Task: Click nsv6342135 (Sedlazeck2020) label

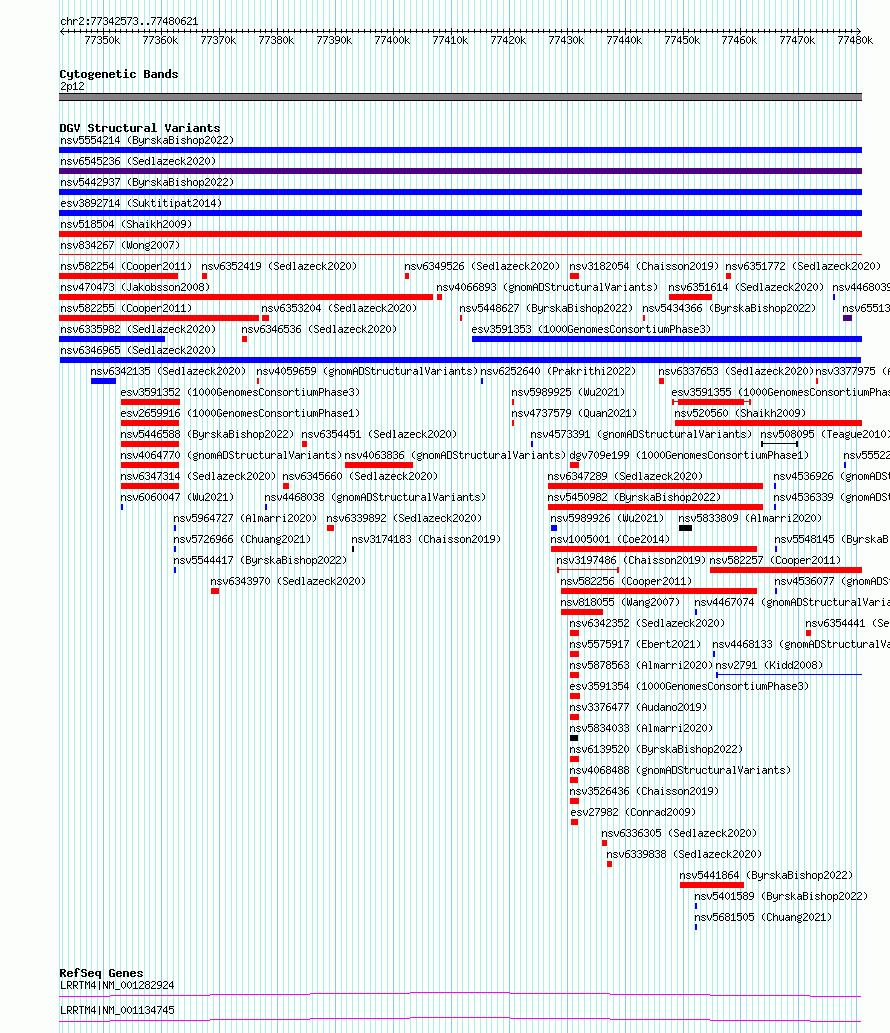Action: [x=168, y=372]
